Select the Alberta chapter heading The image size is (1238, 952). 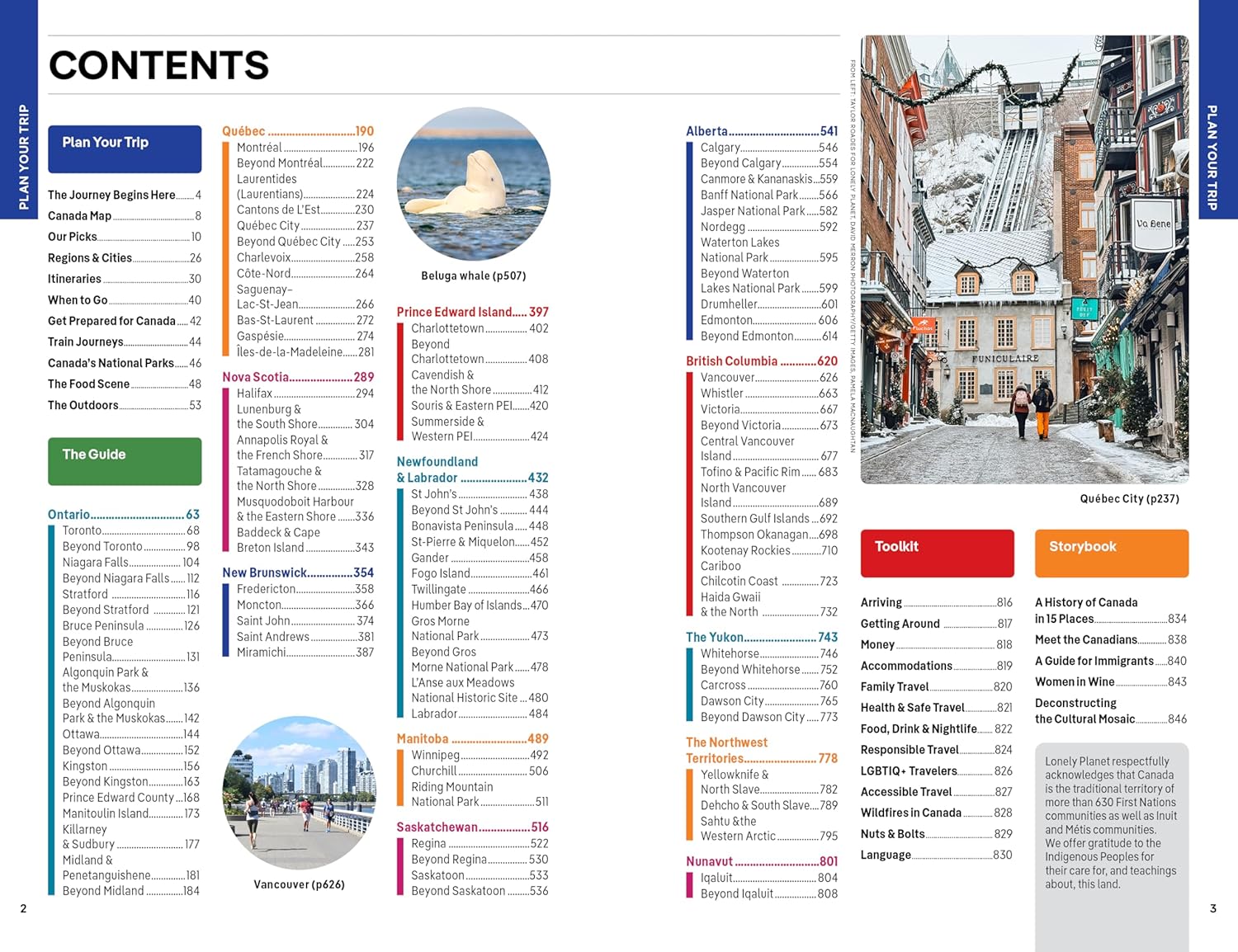point(762,131)
